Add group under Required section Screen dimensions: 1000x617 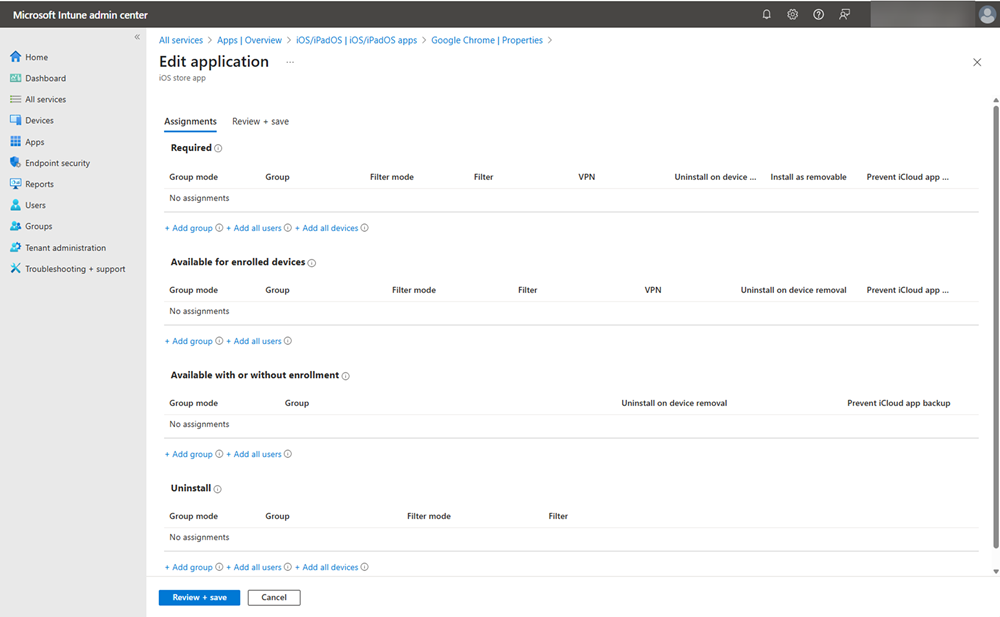pyautogui.click(x=188, y=228)
